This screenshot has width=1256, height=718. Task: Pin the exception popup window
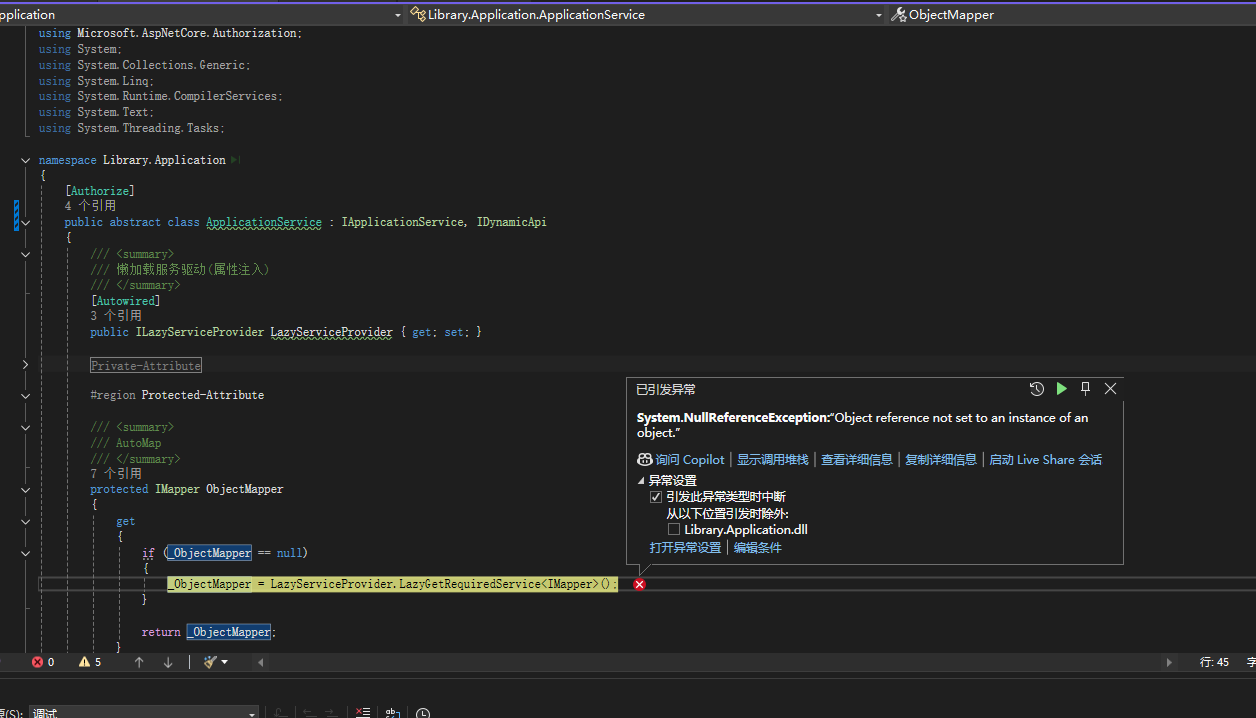[1085, 389]
